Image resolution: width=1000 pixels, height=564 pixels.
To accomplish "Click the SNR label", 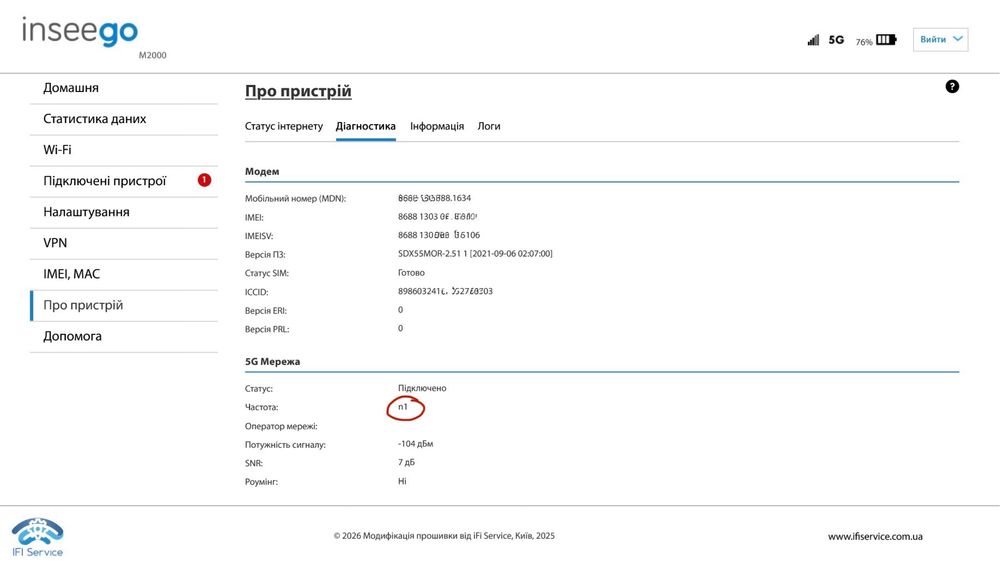I will point(254,463).
